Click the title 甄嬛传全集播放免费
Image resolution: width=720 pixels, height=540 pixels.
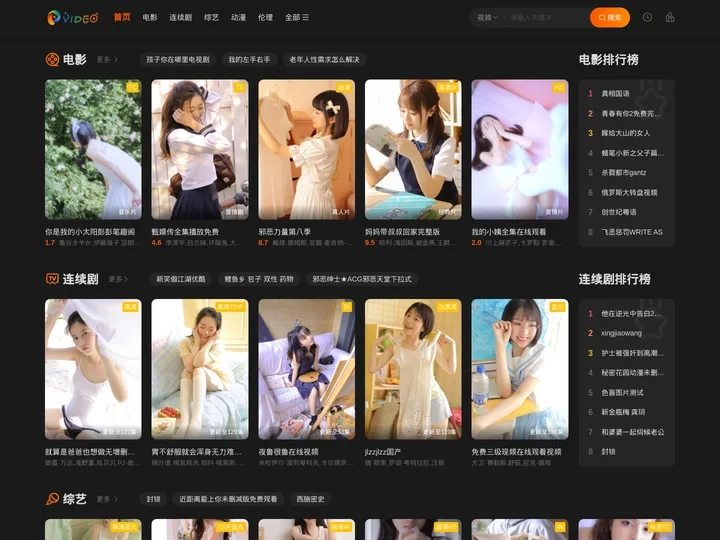[185, 232]
